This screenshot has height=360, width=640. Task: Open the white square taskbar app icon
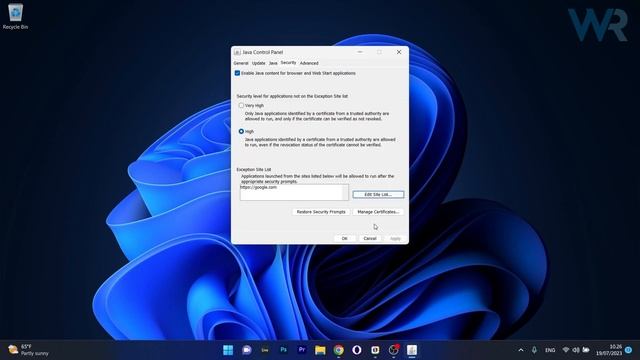click(x=375, y=350)
